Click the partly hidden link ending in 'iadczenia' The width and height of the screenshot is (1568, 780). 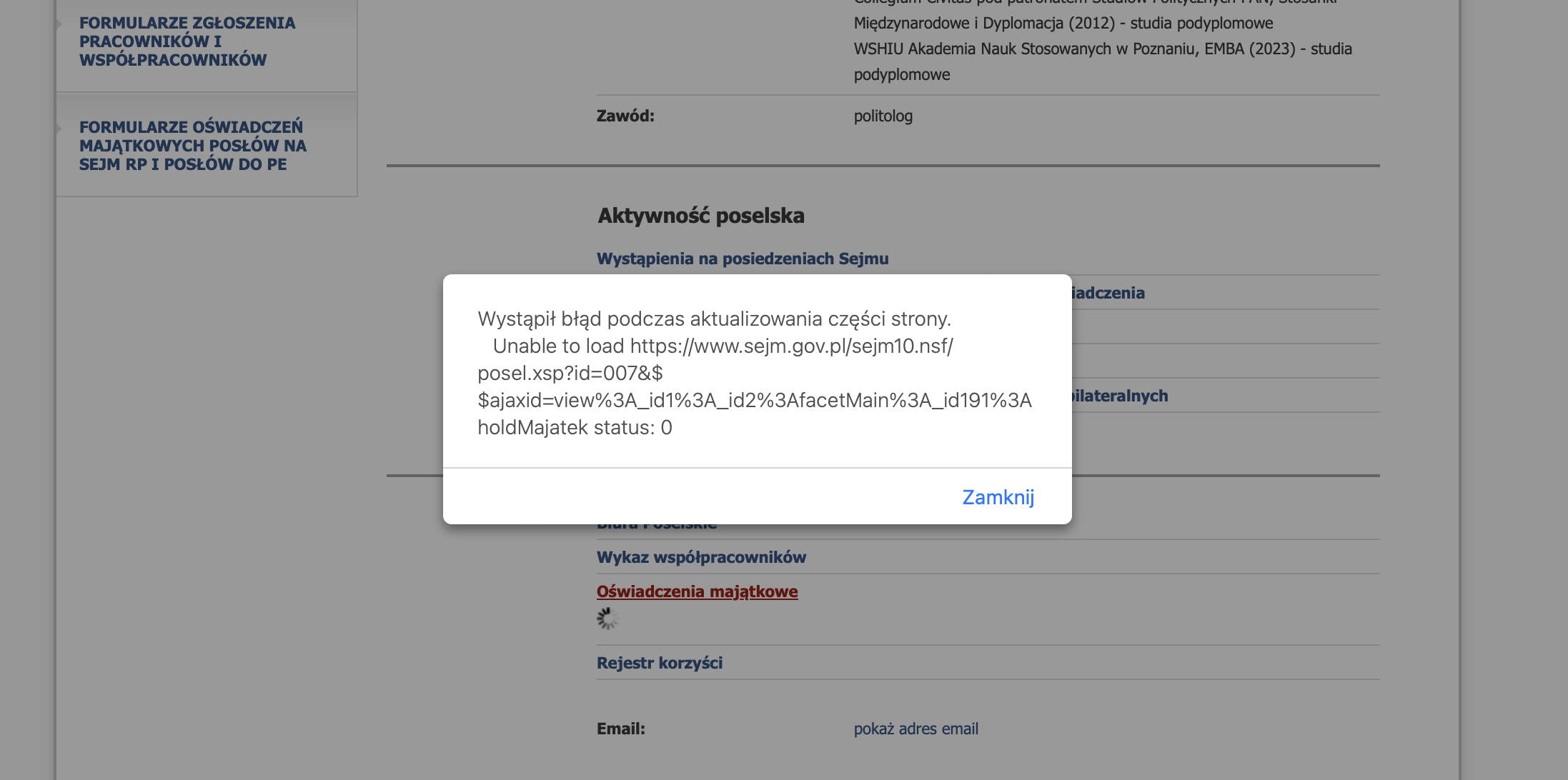coord(1108,293)
